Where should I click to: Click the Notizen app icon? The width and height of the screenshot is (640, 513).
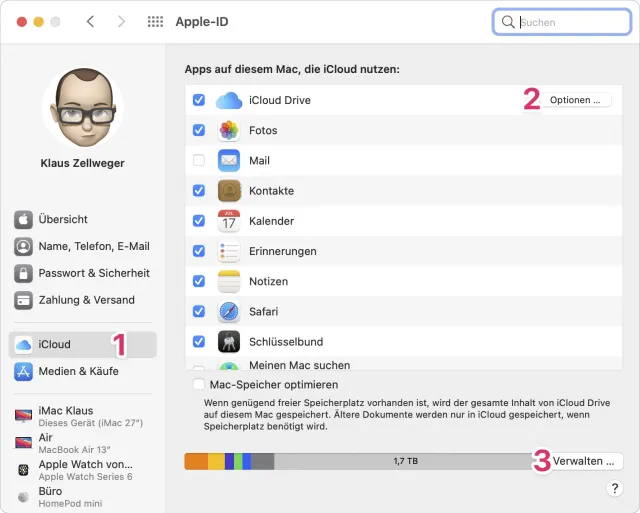coord(229,281)
